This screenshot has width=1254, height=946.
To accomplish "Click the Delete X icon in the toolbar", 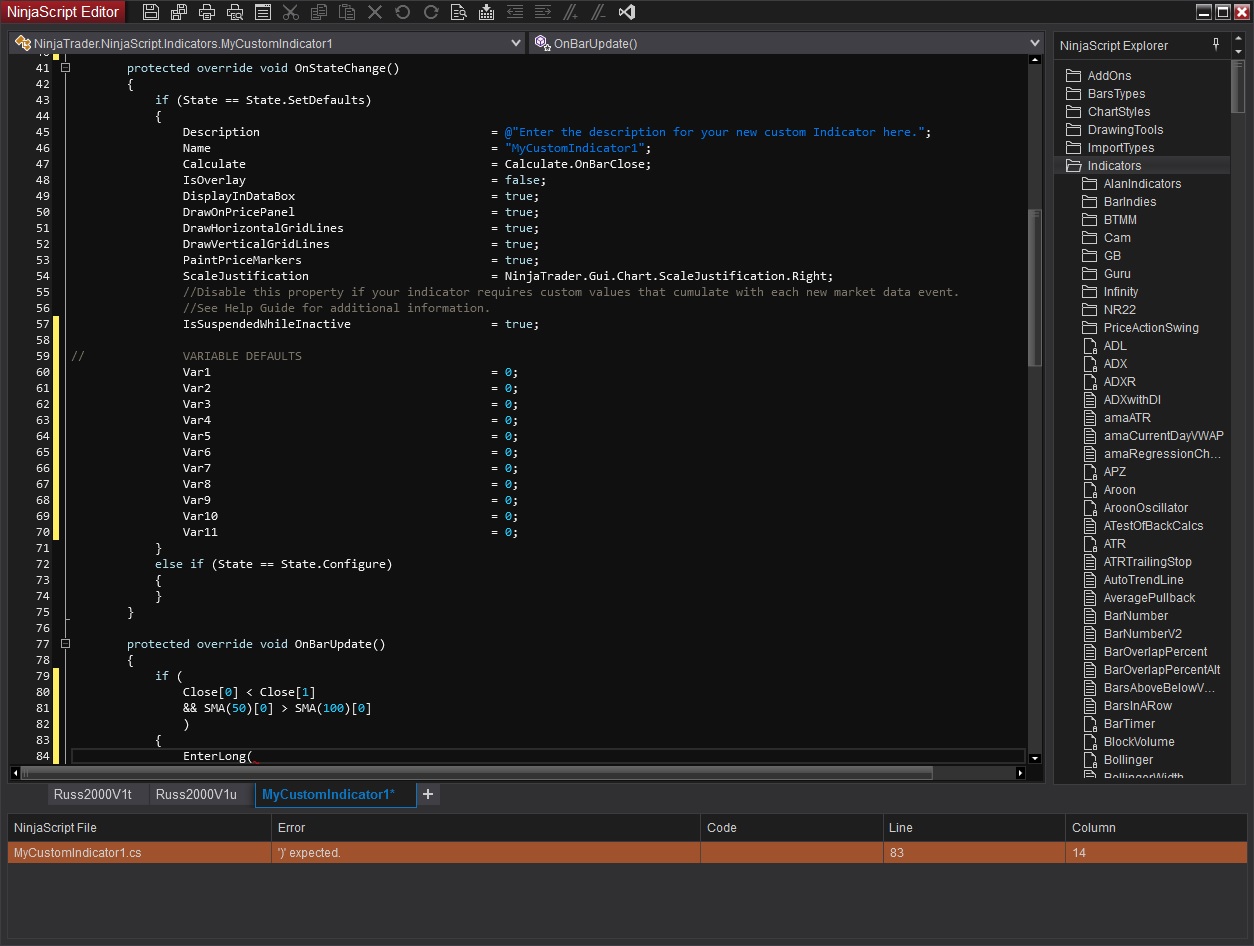I will pos(374,13).
